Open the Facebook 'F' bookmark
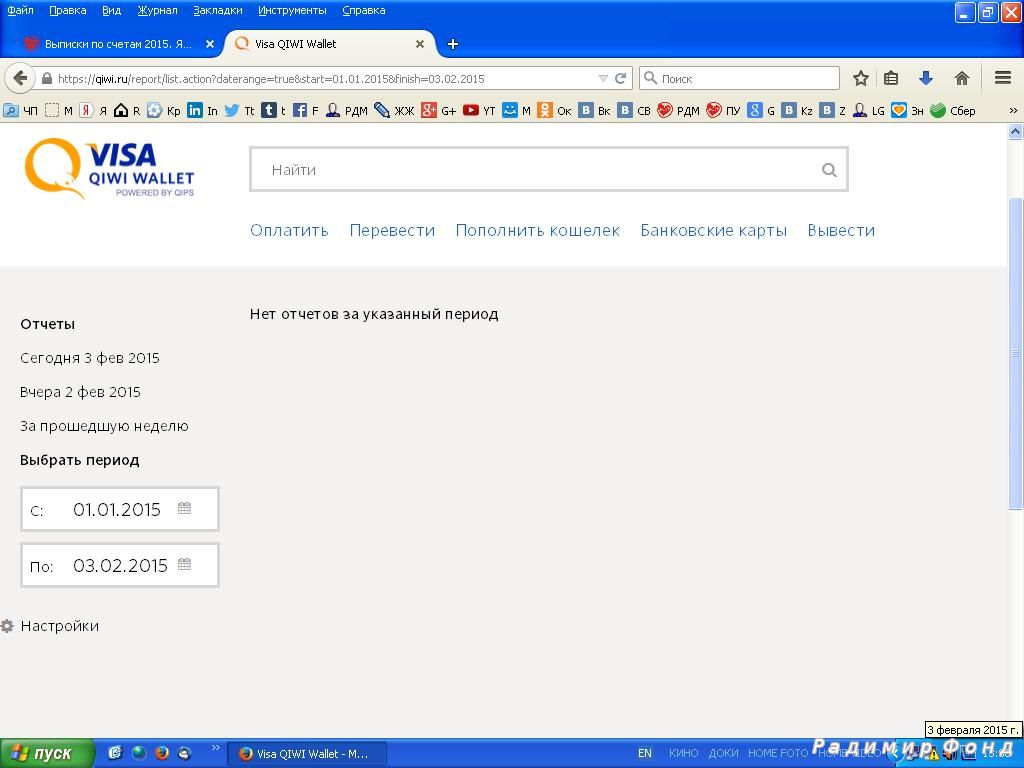Screen dimensions: 1024x768 tap(306, 110)
